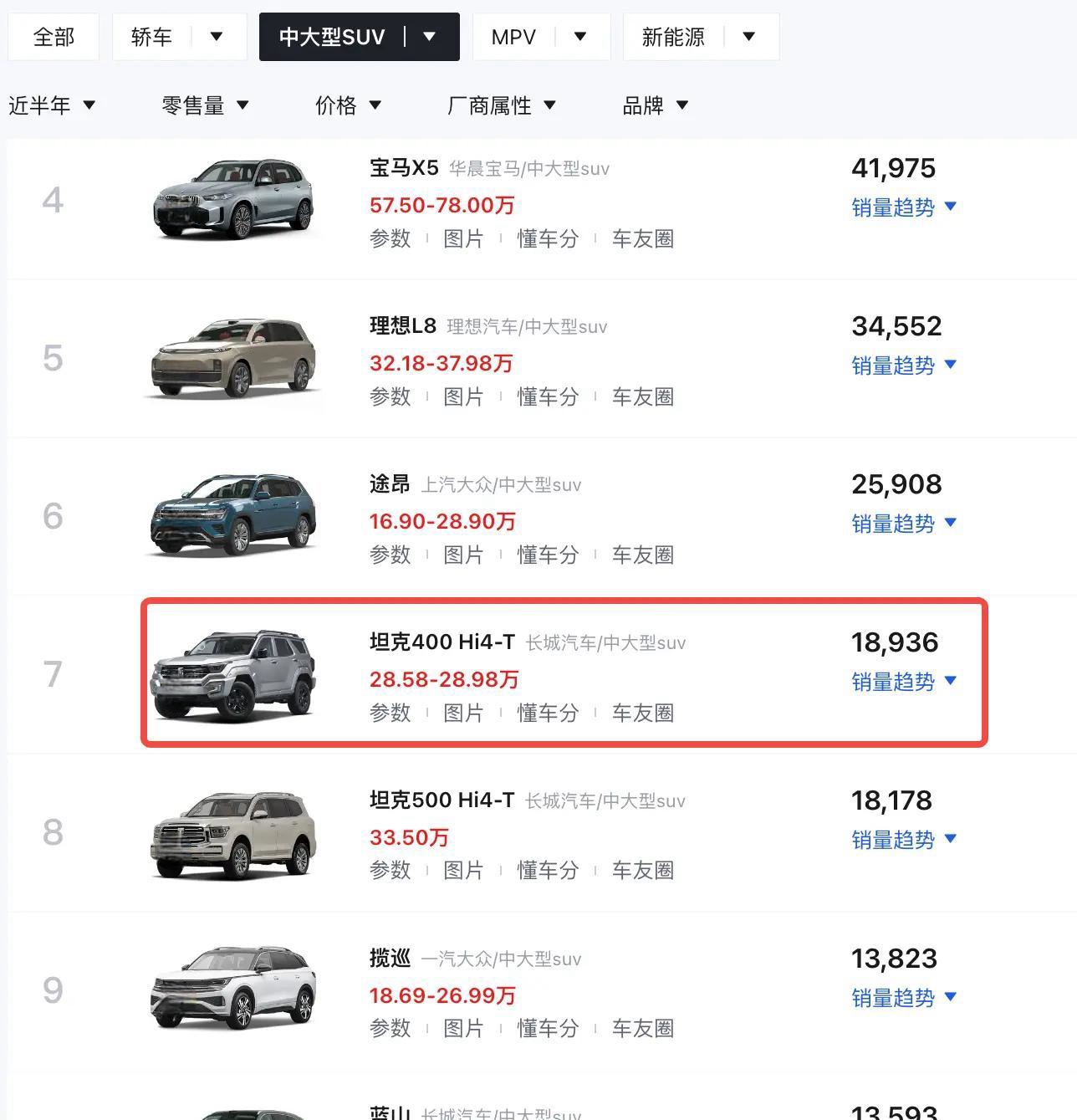Open the 价格 filter
Image resolution: width=1077 pixels, height=1120 pixels.
pyautogui.click(x=348, y=105)
